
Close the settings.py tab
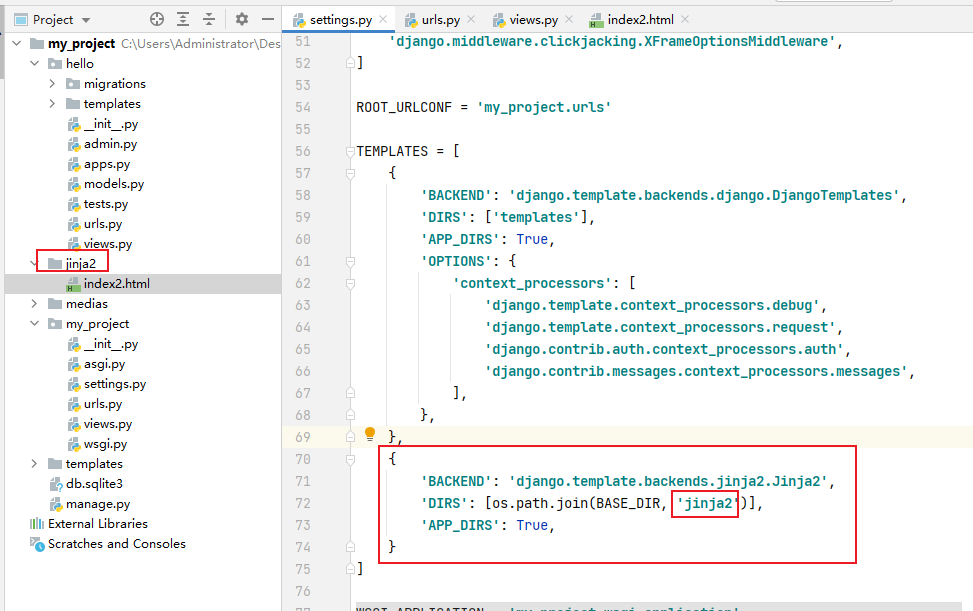[383, 19]
